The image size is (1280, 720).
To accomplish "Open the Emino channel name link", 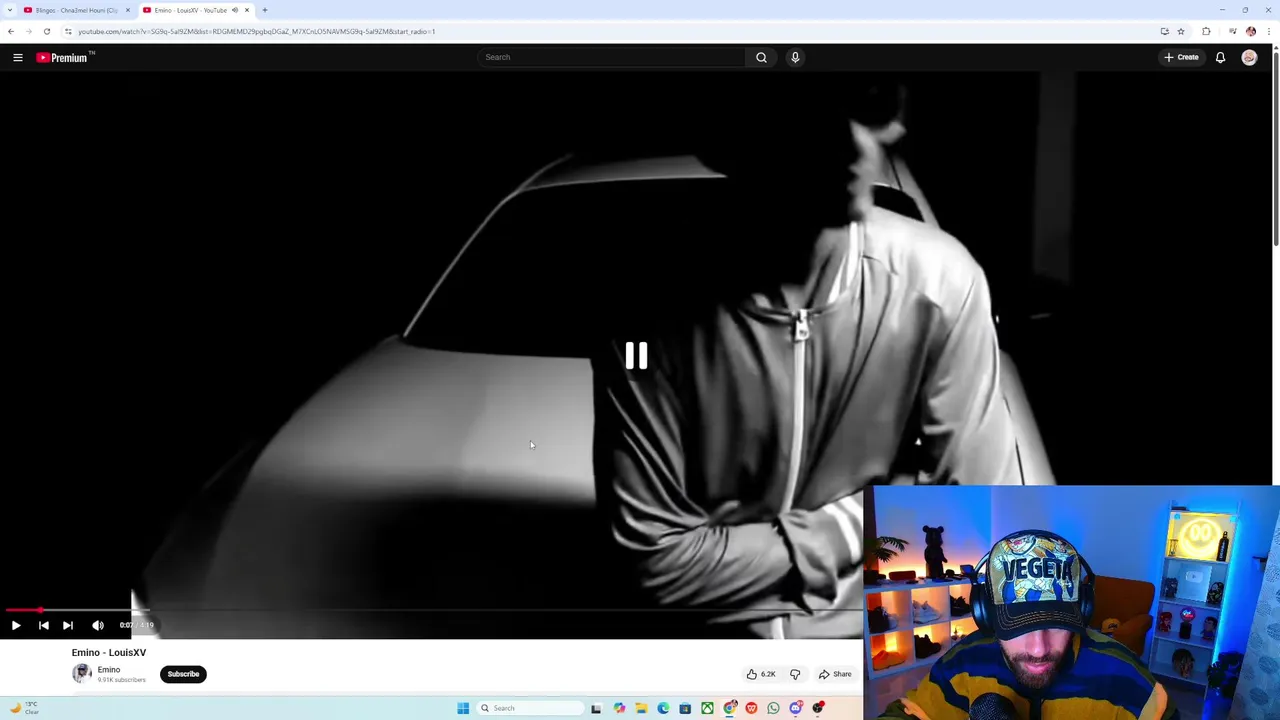I will pos(109,669).
